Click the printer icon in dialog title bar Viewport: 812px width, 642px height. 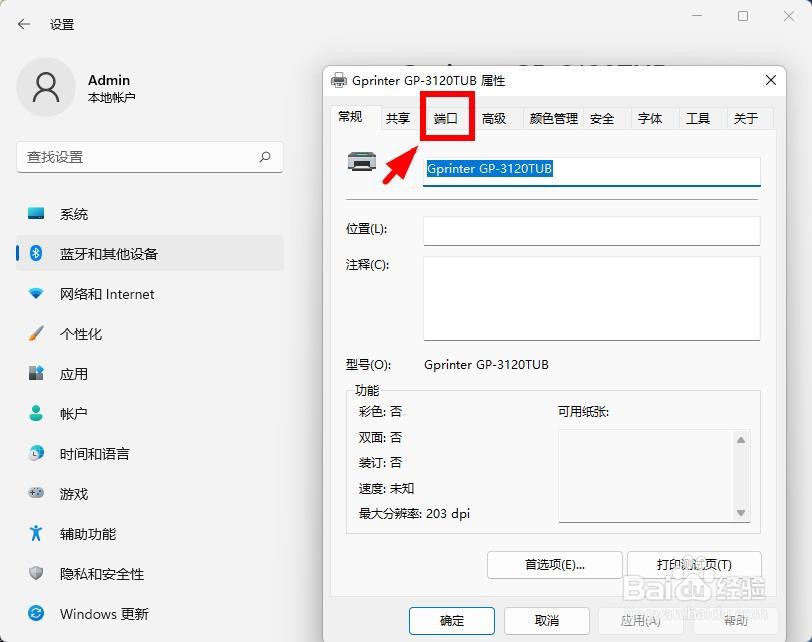339,80
